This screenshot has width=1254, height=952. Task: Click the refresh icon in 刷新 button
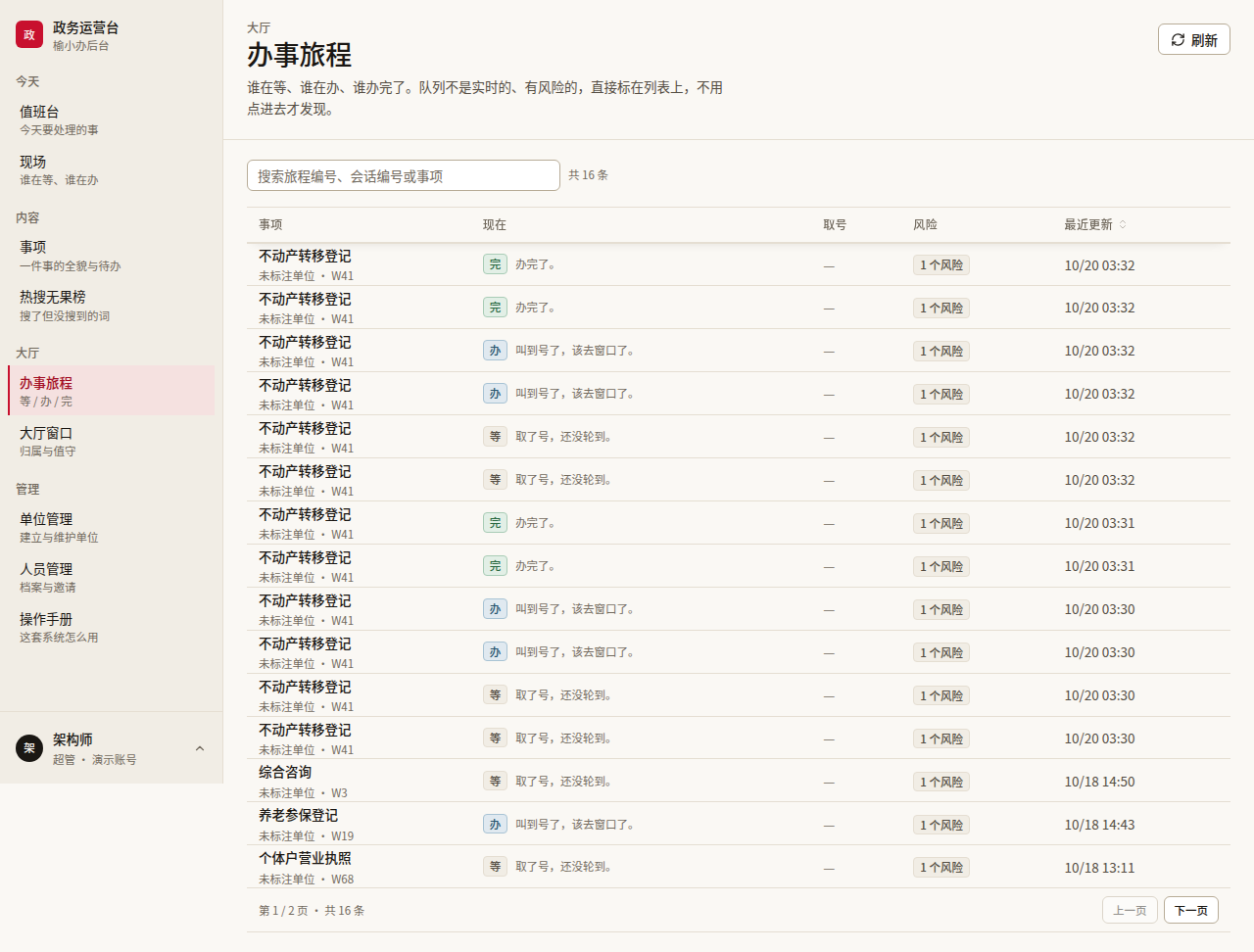[1178, 40]
